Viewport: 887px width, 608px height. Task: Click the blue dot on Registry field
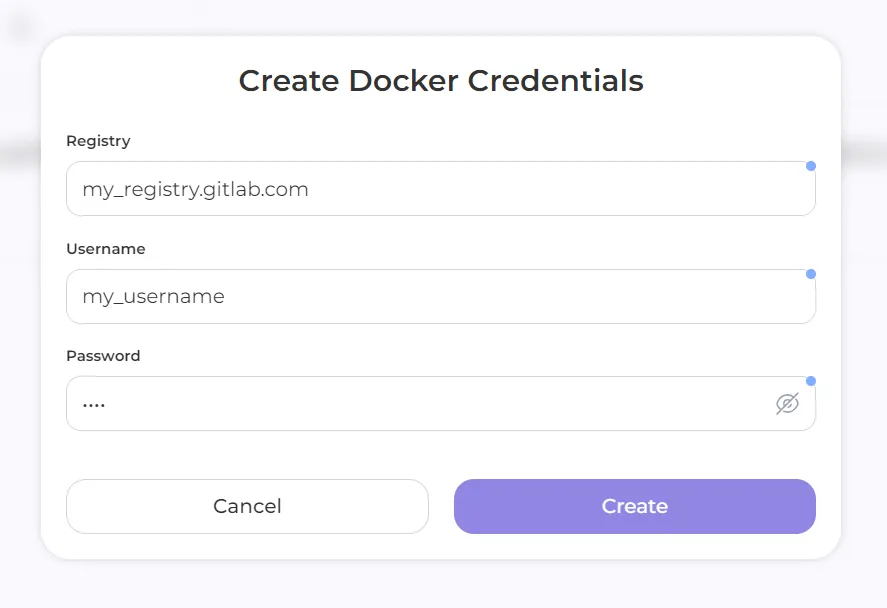[x=811, y=166]
